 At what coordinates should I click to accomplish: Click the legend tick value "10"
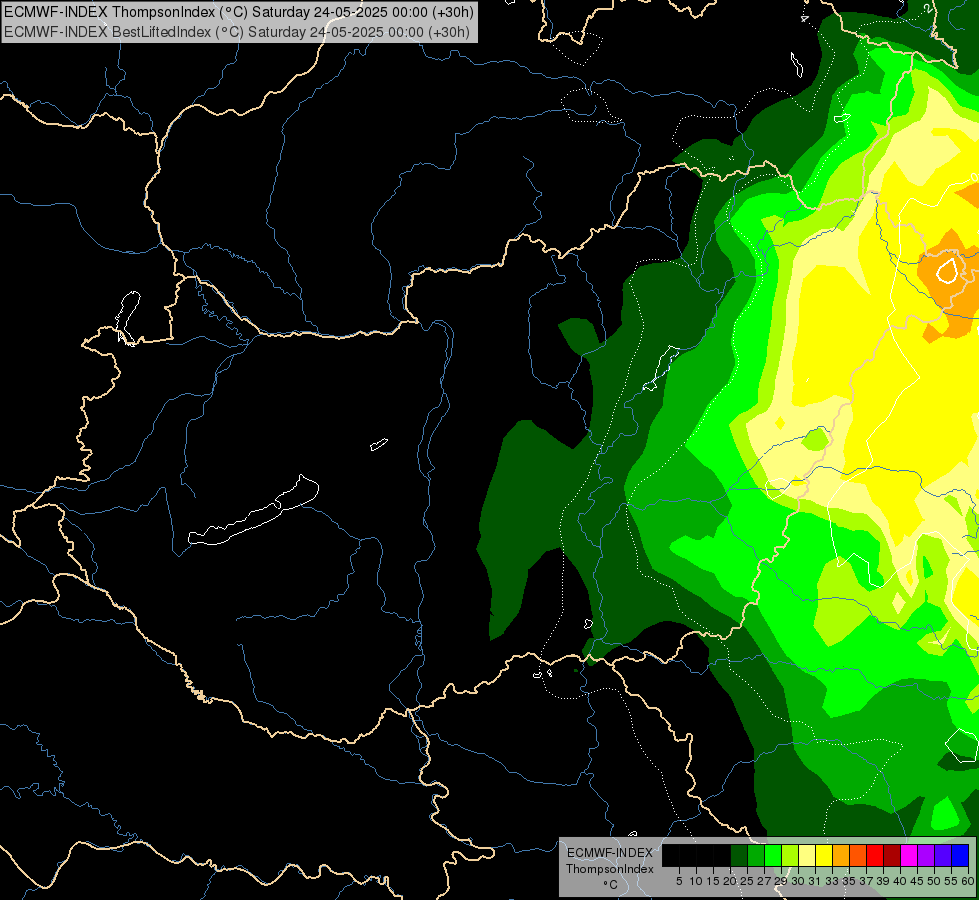[696, 881]
